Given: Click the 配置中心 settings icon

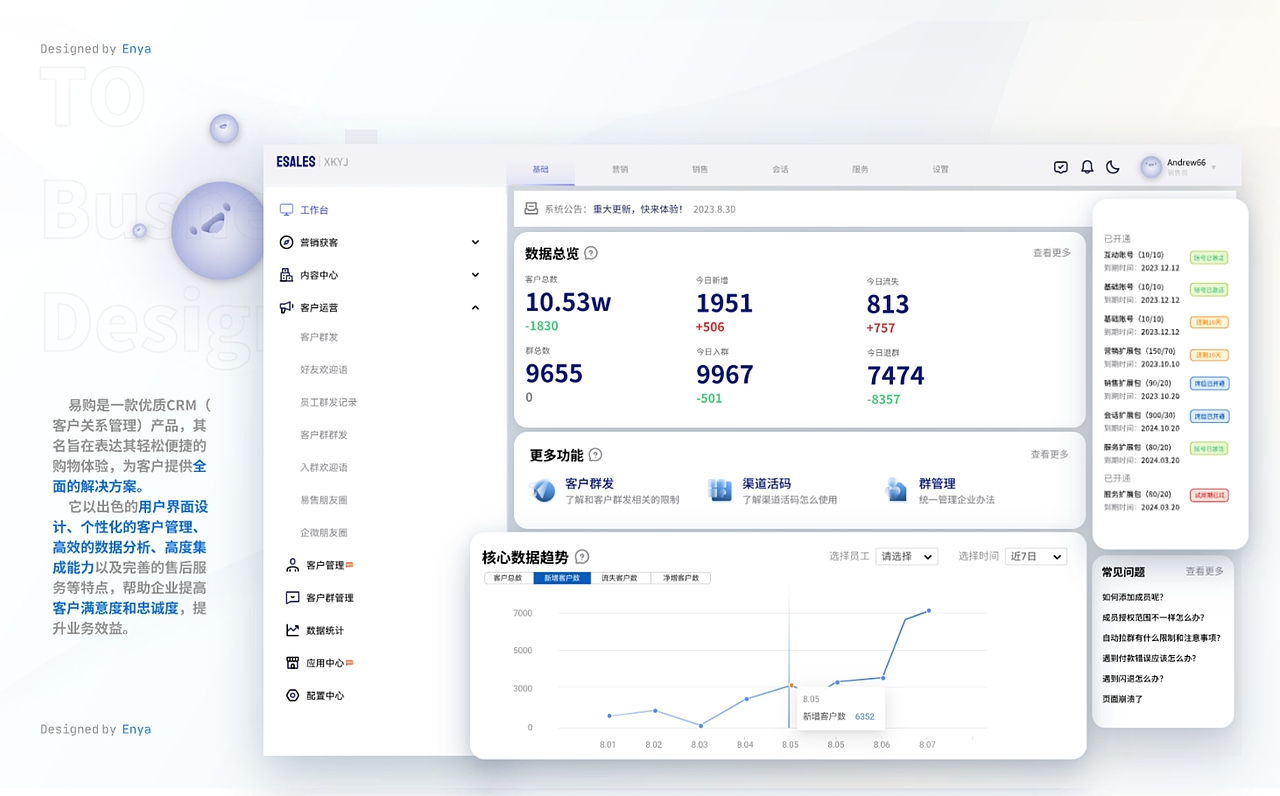Looking at the screenshot, I should pos(292,695).
